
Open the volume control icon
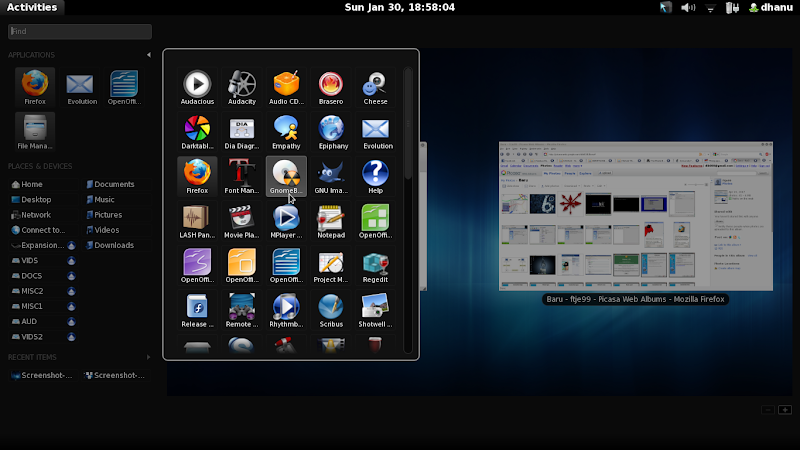point(688,7)
